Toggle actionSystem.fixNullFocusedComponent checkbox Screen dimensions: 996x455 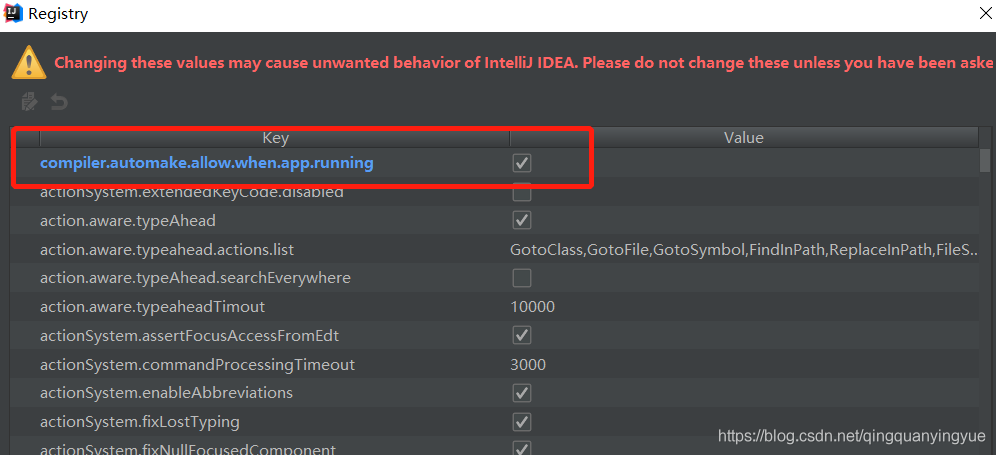[x=522, y=449]
